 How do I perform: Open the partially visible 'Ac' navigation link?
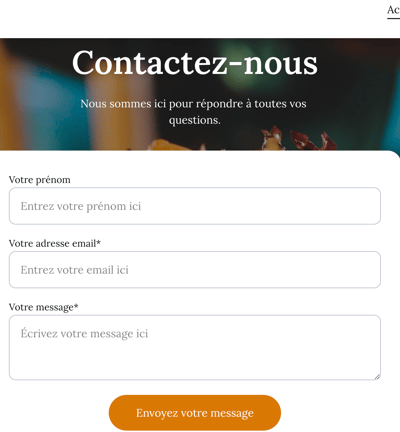pyautogui.click(x=393, y=10)
